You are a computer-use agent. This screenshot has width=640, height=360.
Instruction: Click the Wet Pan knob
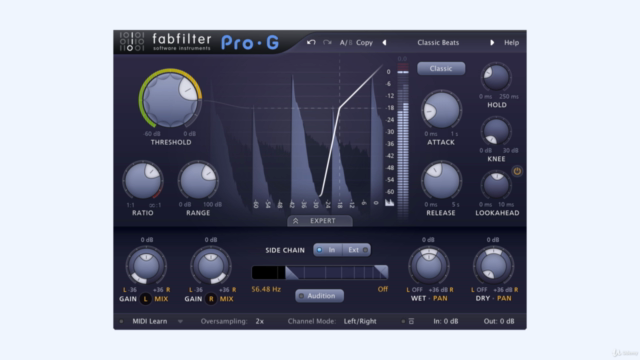point(429,266)
